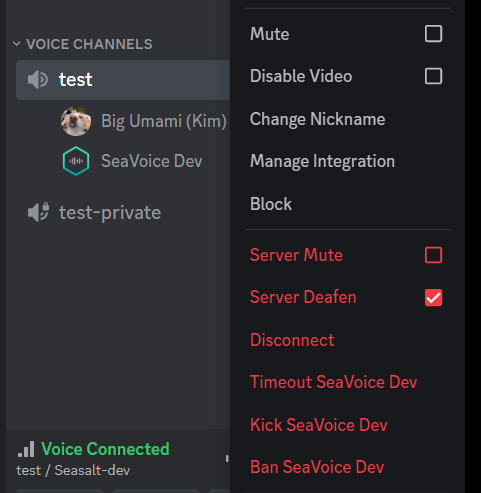Uncheck the Server Deafen checkbox
This screenshot has width=481, height=493.
tap(433, 297)
